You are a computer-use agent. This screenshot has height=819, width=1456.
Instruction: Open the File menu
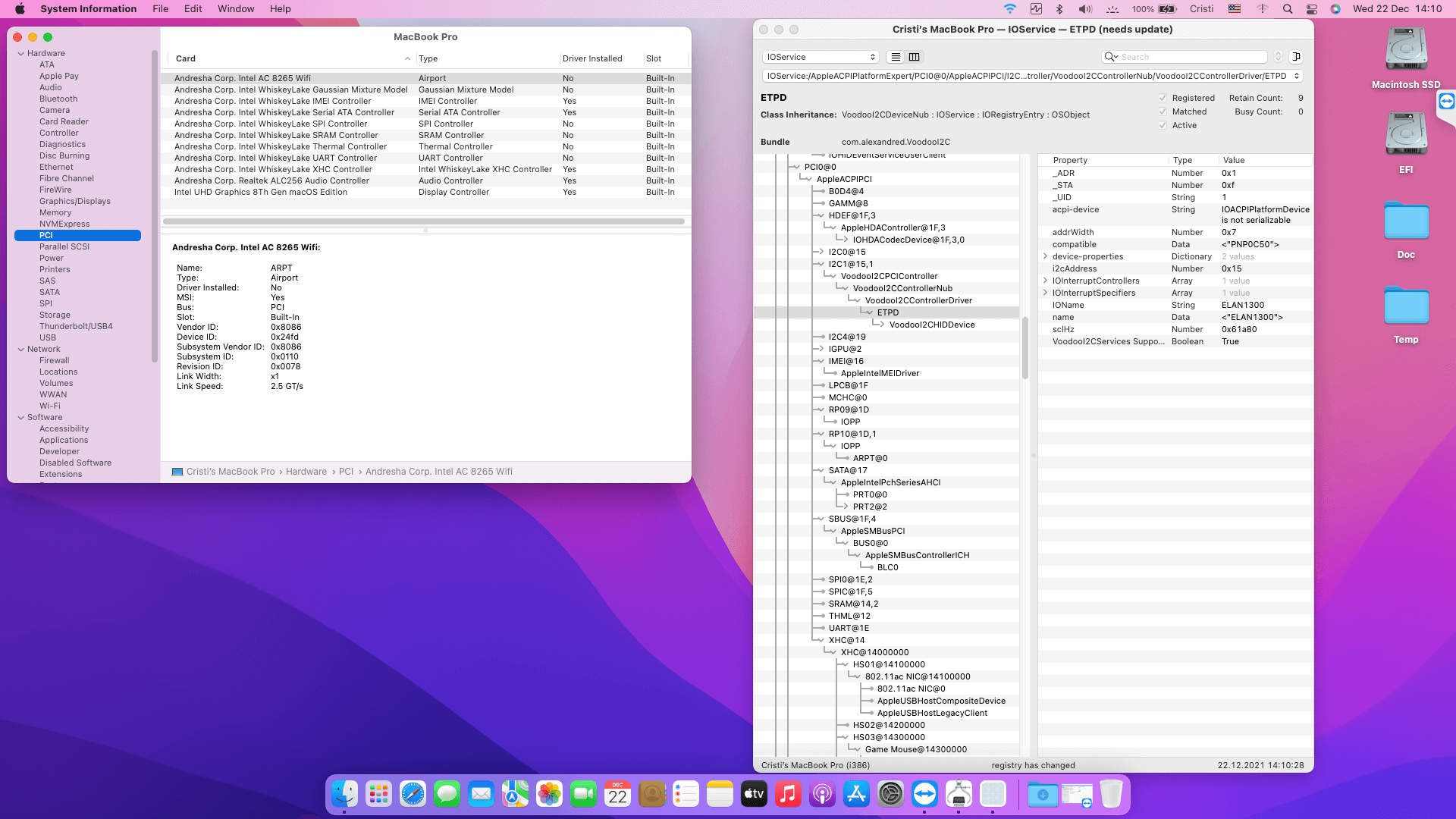click(160, 9)
